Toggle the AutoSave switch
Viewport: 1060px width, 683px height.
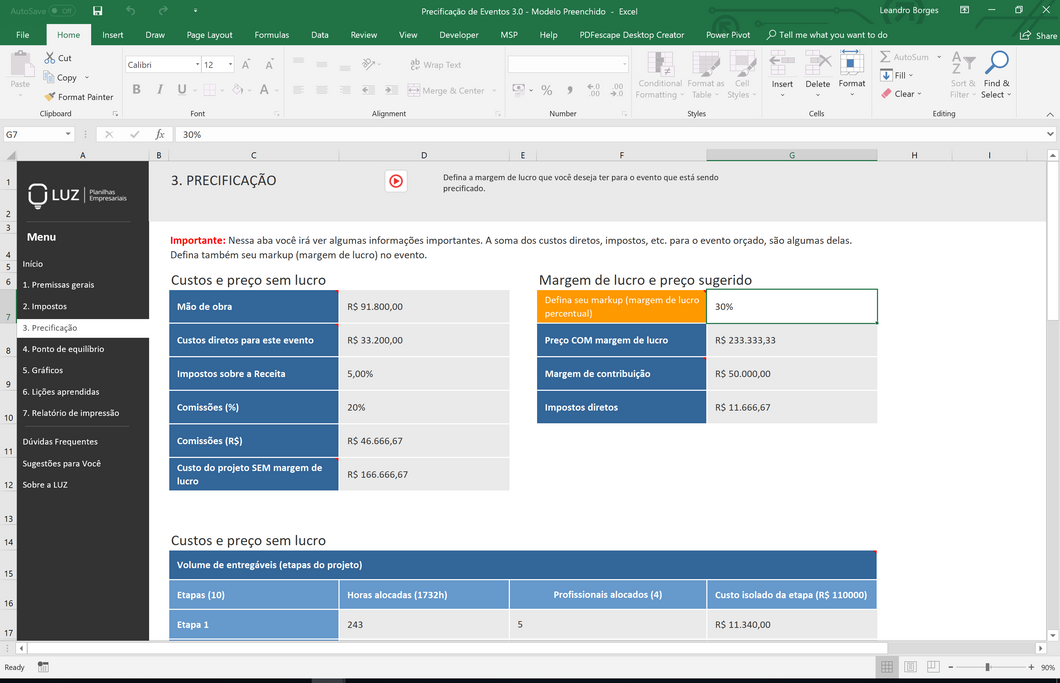pyautogui.click(x=62, y=11)
